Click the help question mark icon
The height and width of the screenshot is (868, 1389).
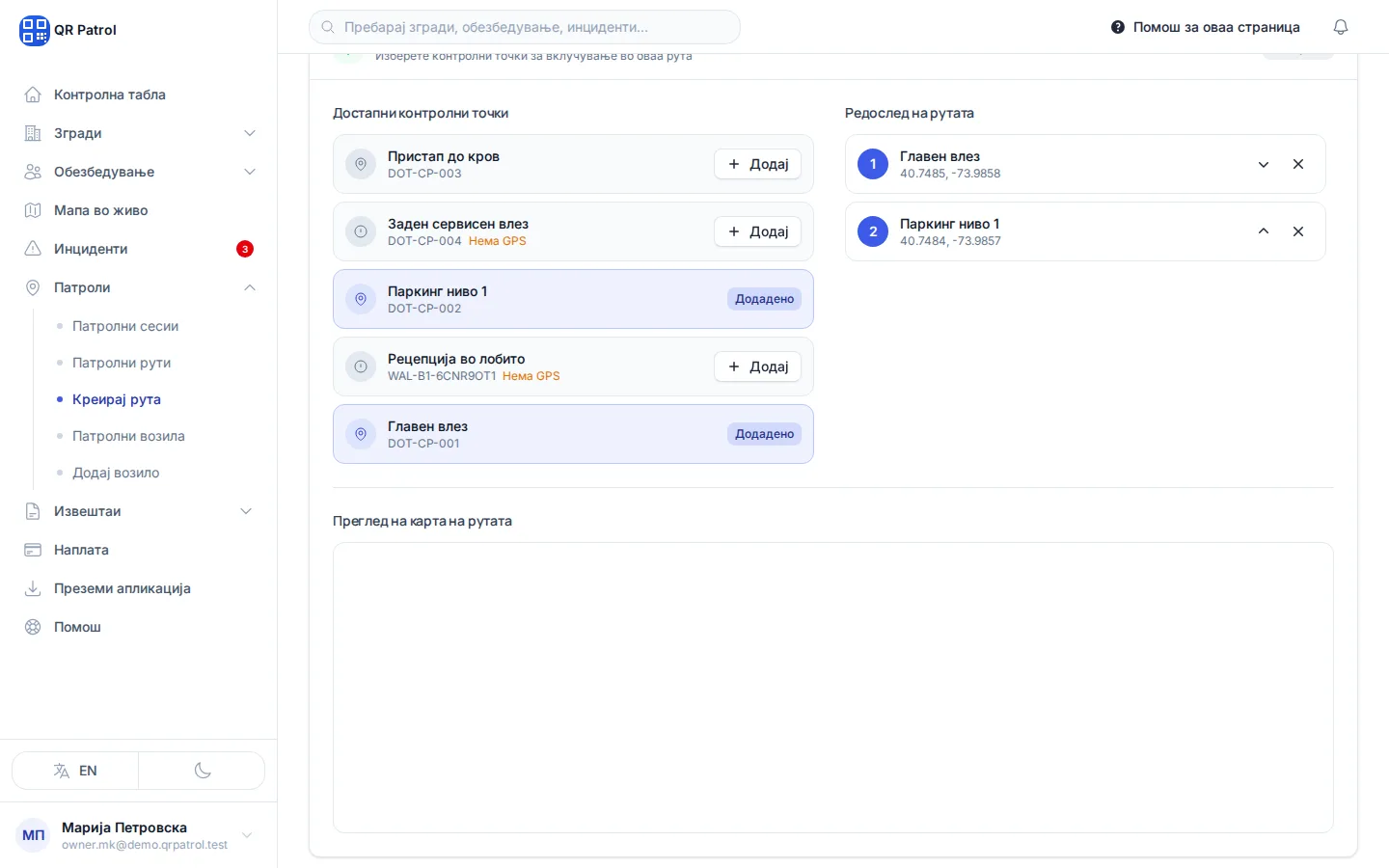(1118, 27)
